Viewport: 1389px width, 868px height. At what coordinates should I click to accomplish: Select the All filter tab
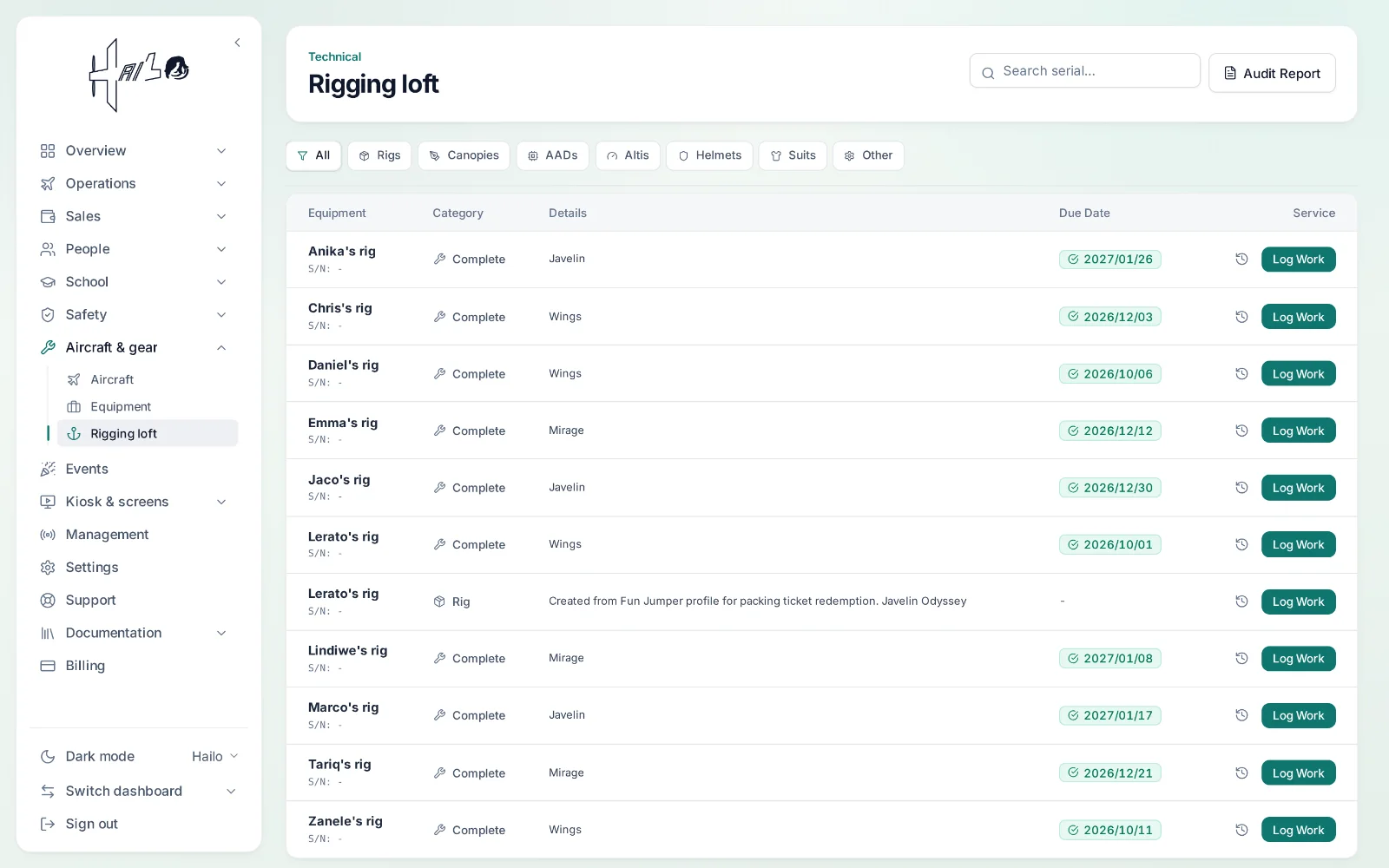coord(313,155)
